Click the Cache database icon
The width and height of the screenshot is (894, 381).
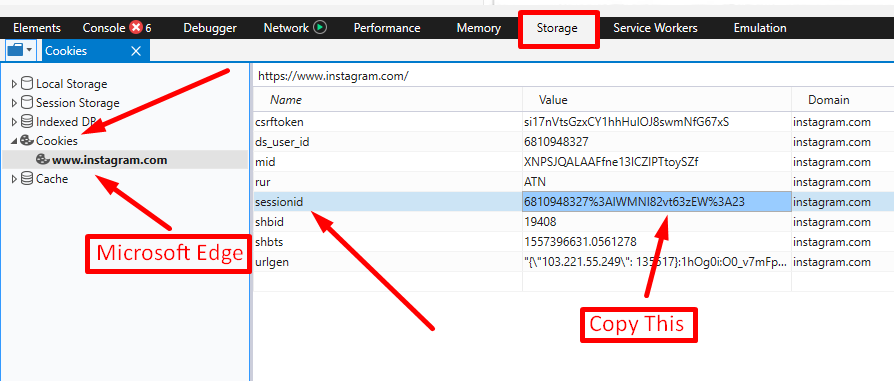click(x=27, y=179)
